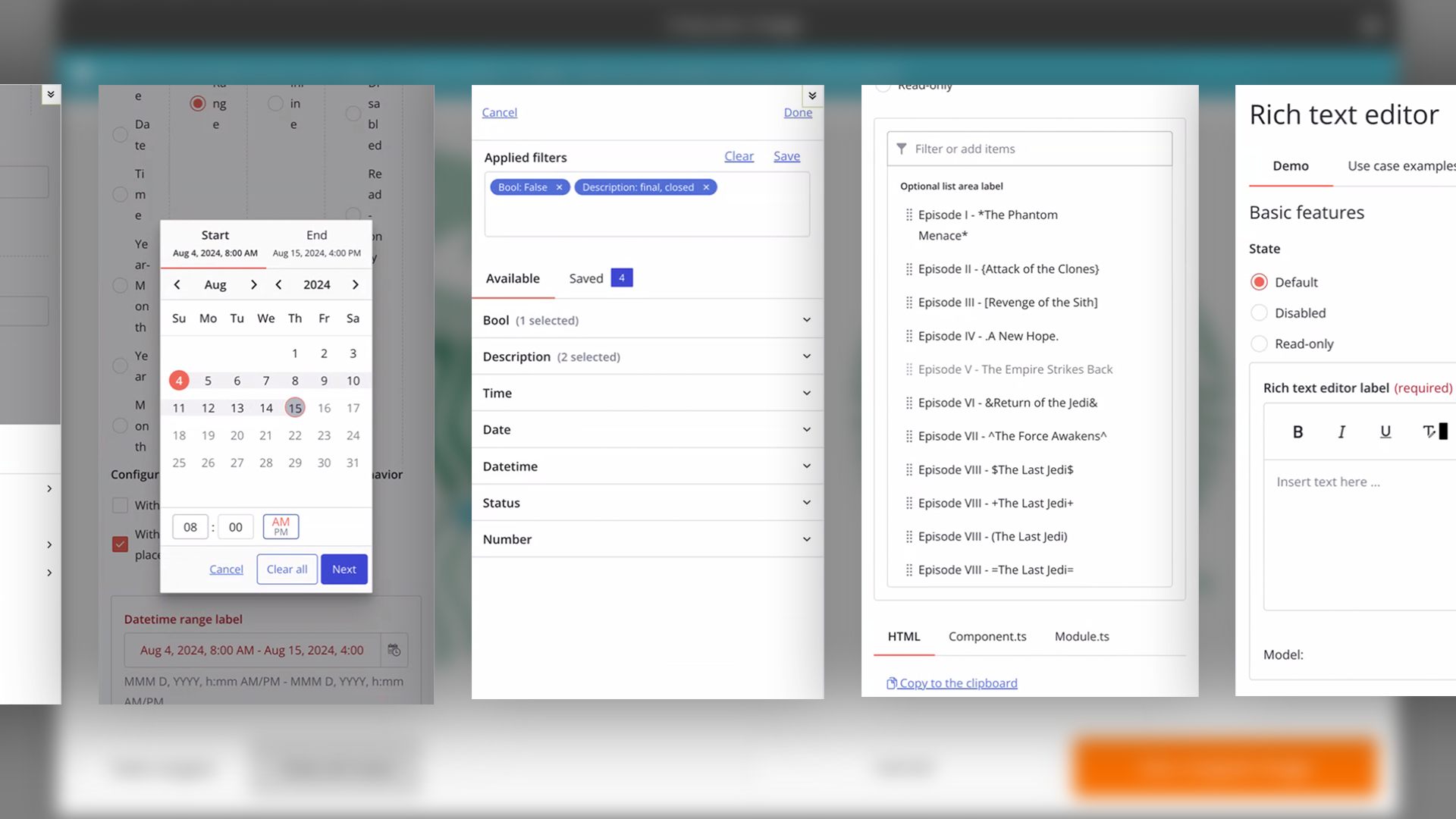
Task: Open the Component.ts tab
Action: coord(987,636)
